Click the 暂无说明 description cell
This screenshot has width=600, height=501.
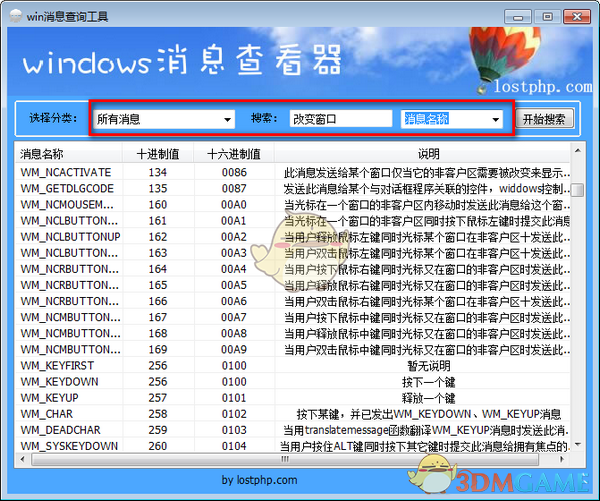click(x=429, y=366)
